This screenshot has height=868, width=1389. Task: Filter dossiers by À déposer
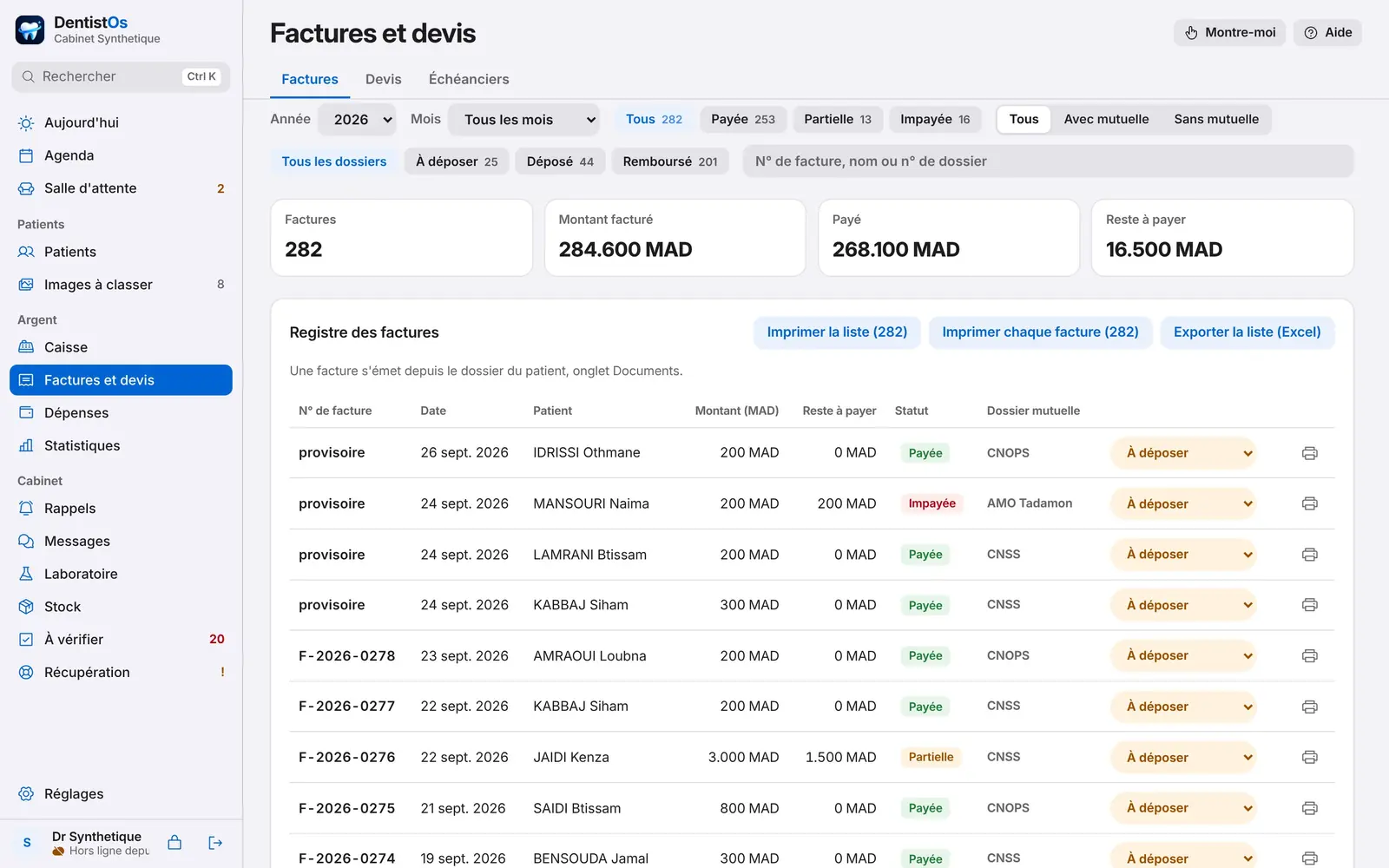coord(457,161)
